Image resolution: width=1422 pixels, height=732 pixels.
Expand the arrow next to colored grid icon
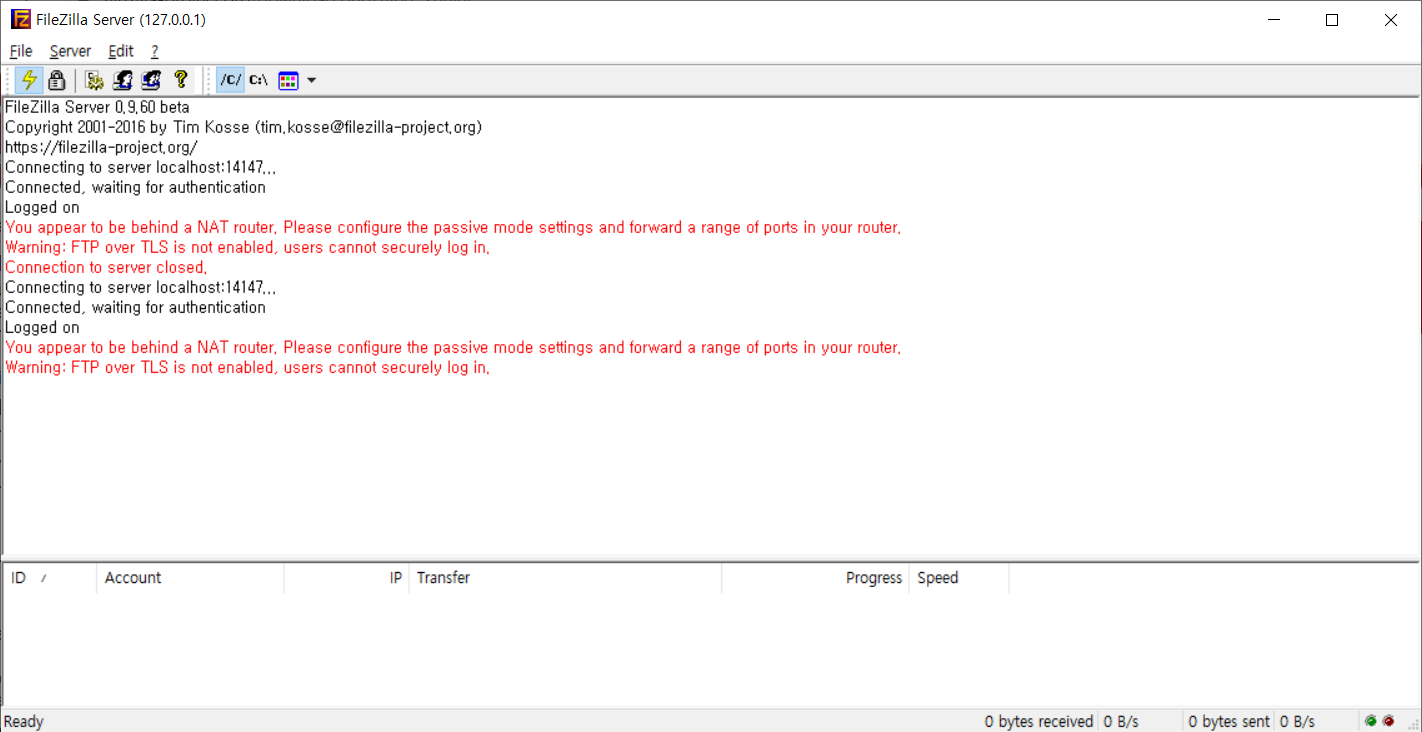pos(311,80)
